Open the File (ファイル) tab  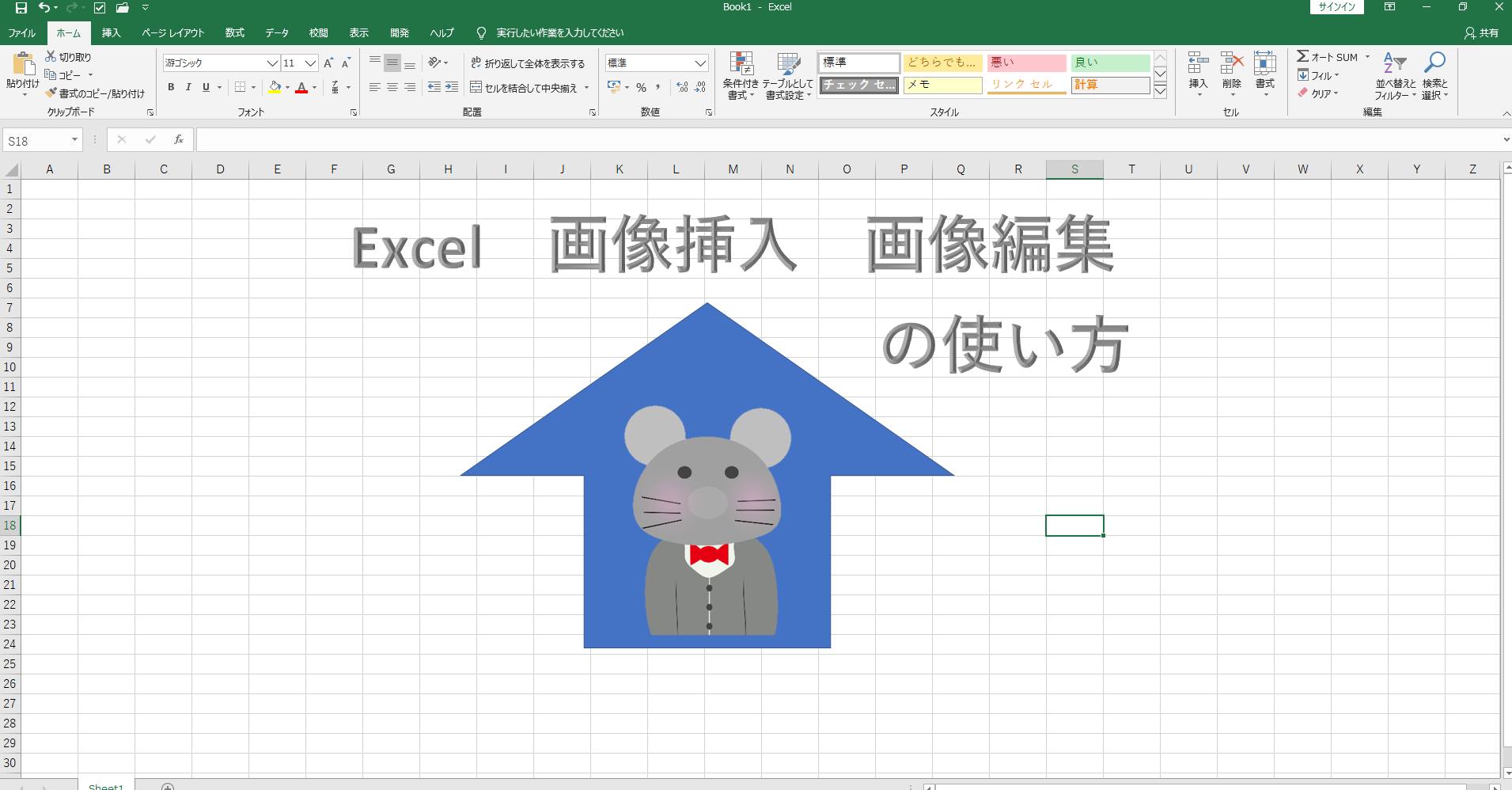(22, 33)
